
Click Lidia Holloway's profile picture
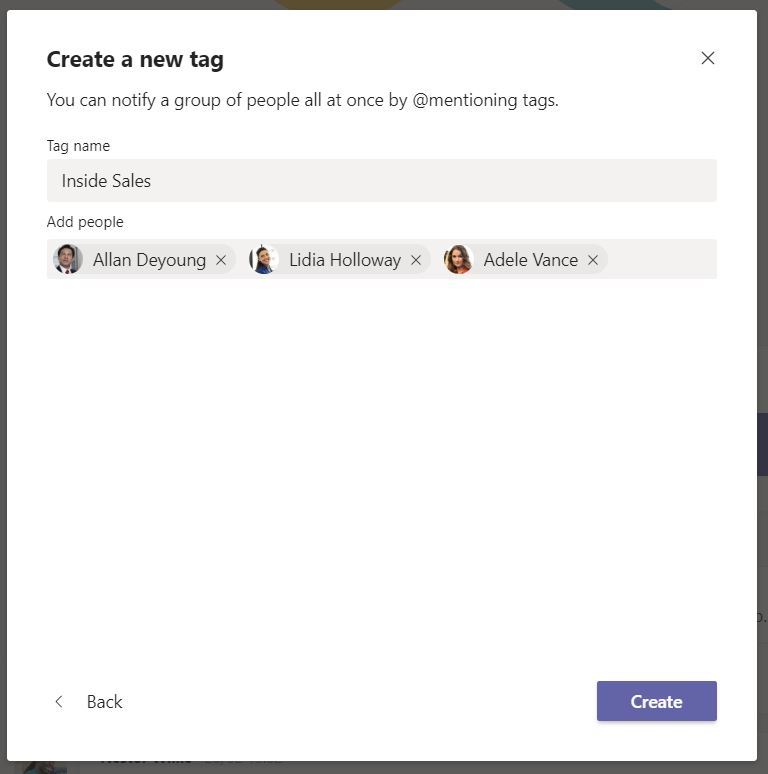point(264,260)
